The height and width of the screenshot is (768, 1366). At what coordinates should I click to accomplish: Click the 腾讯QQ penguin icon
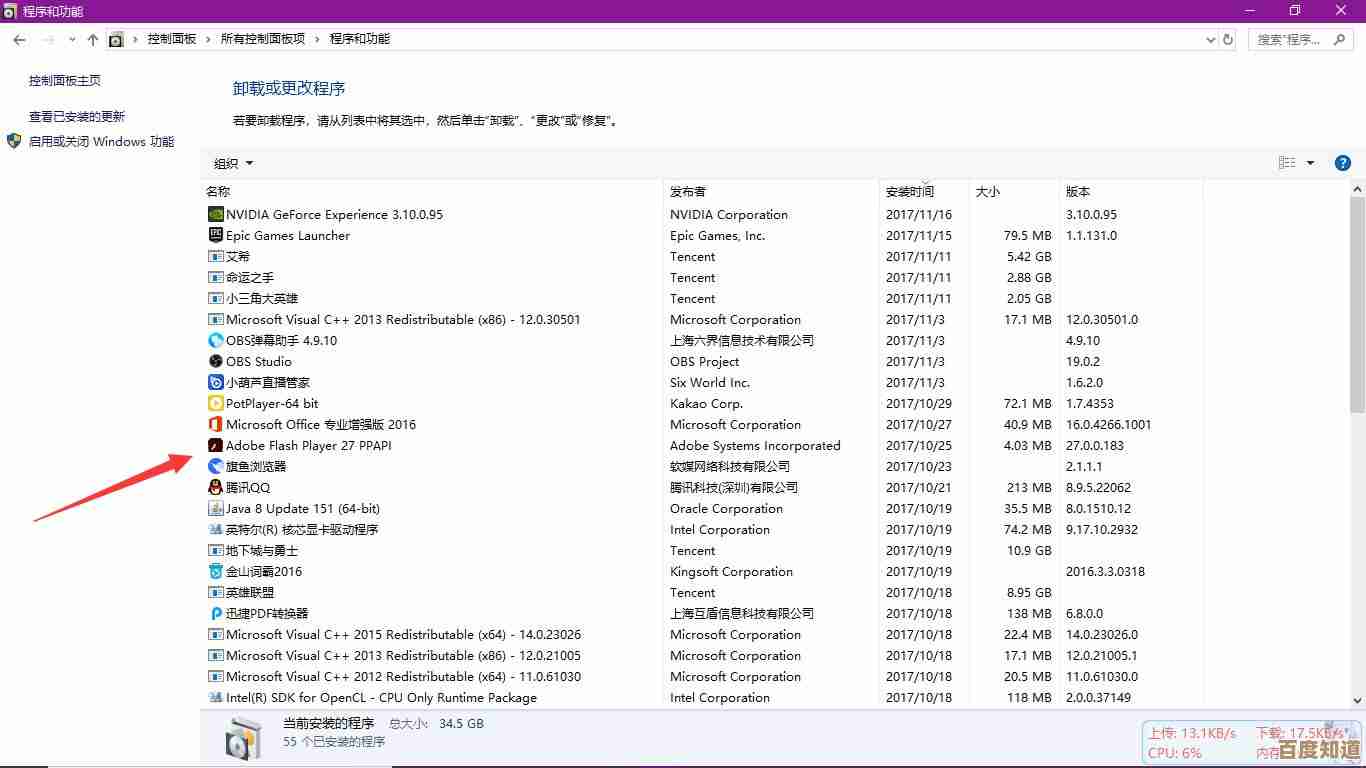(x=215, y=487)
